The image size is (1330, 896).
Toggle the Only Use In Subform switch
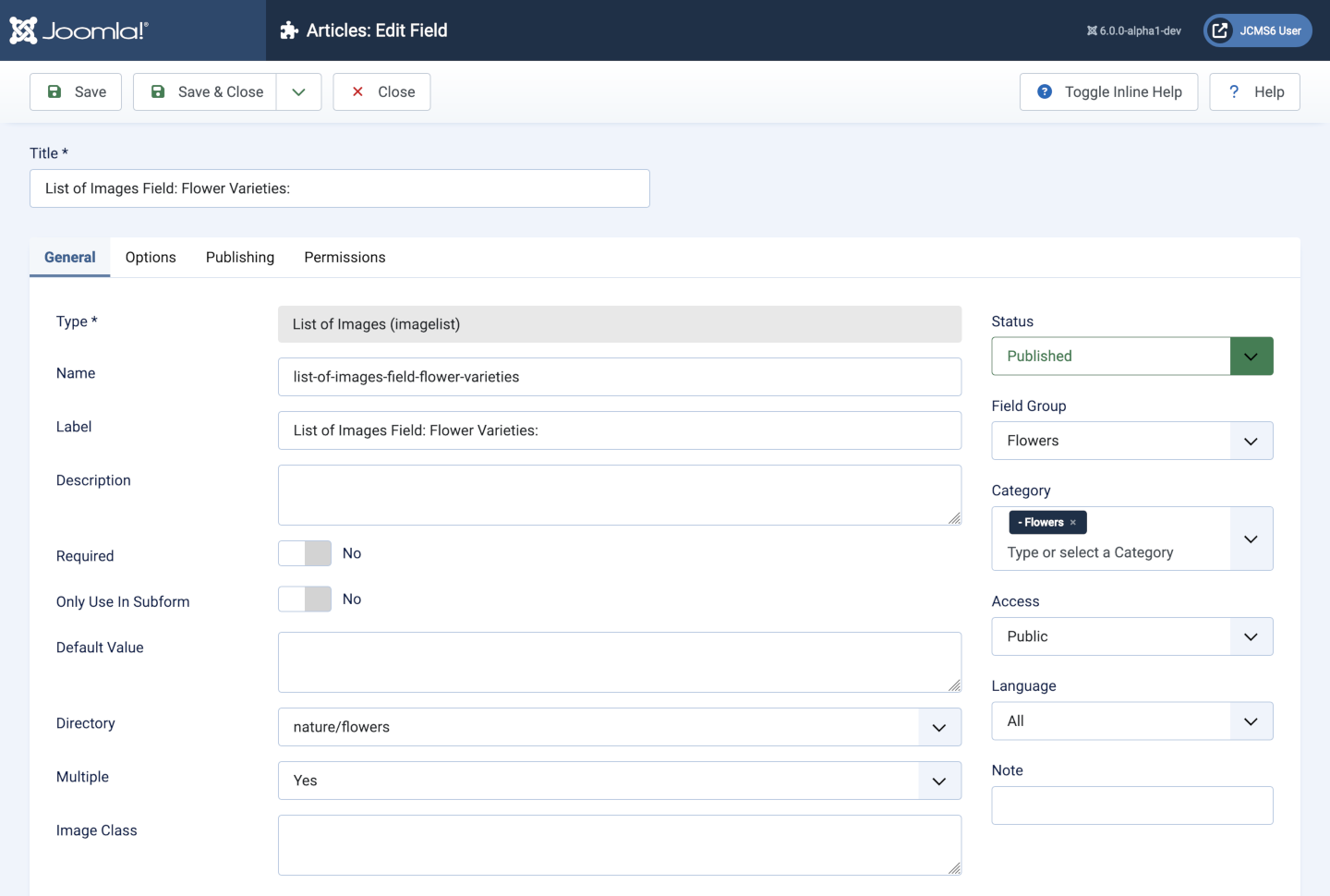(x=305, y=599)
